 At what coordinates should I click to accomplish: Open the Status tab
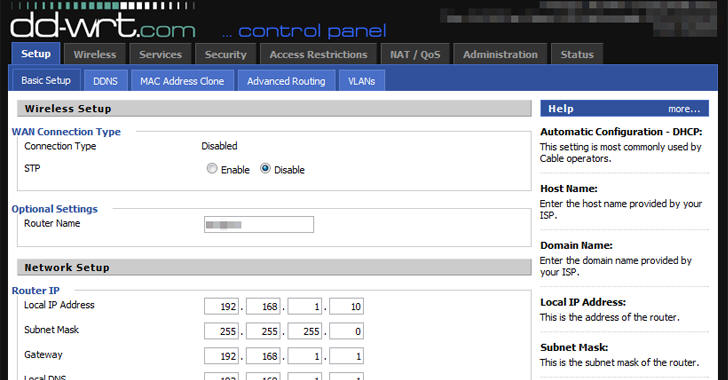point(577,54)
